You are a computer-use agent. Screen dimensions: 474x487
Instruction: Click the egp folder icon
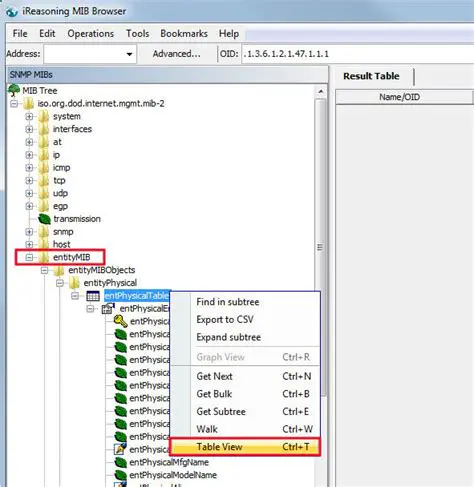tap(43, 206)
